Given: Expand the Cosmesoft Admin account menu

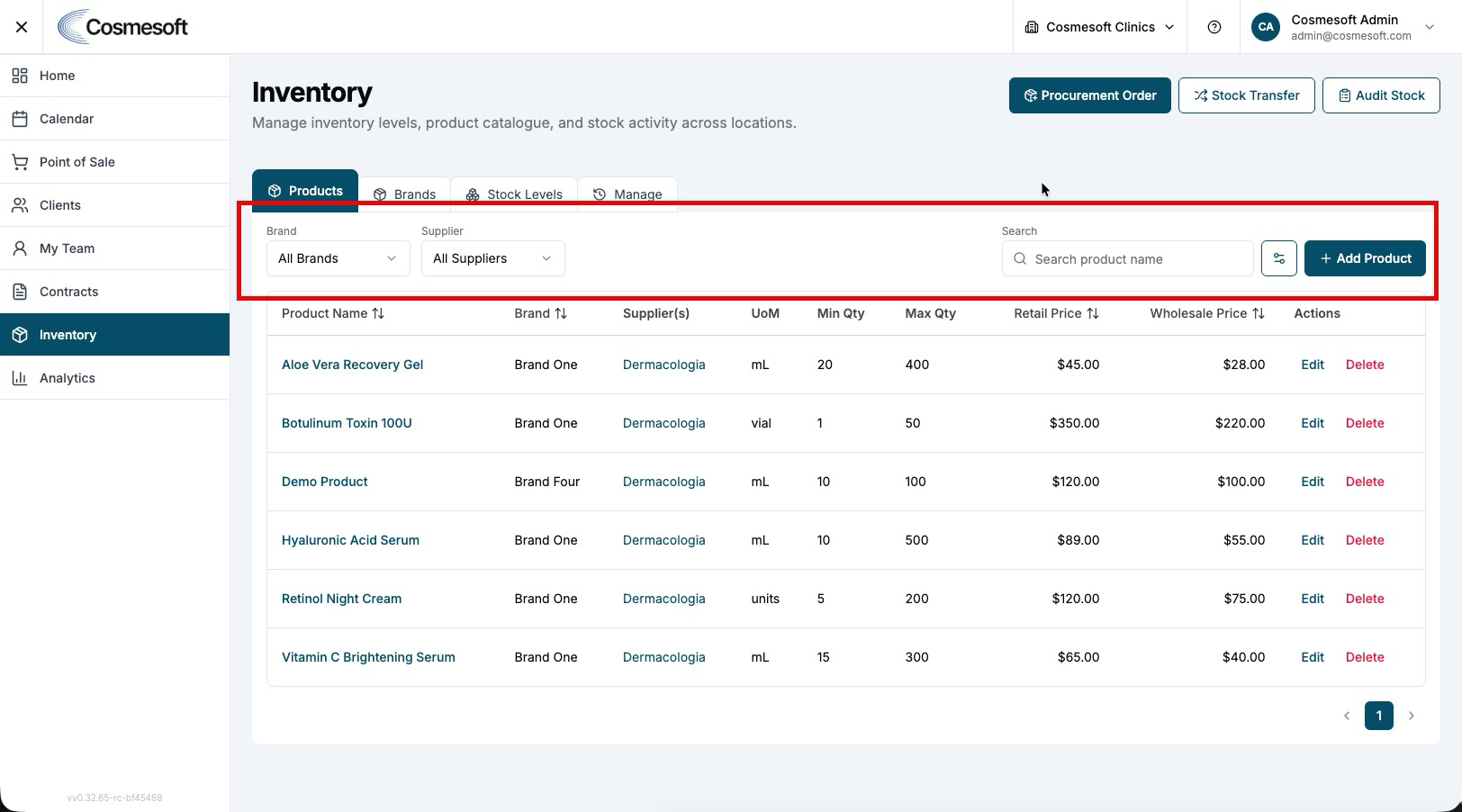Looking at the screenshot, I should pyautogui.click(x=1343, y=27).
